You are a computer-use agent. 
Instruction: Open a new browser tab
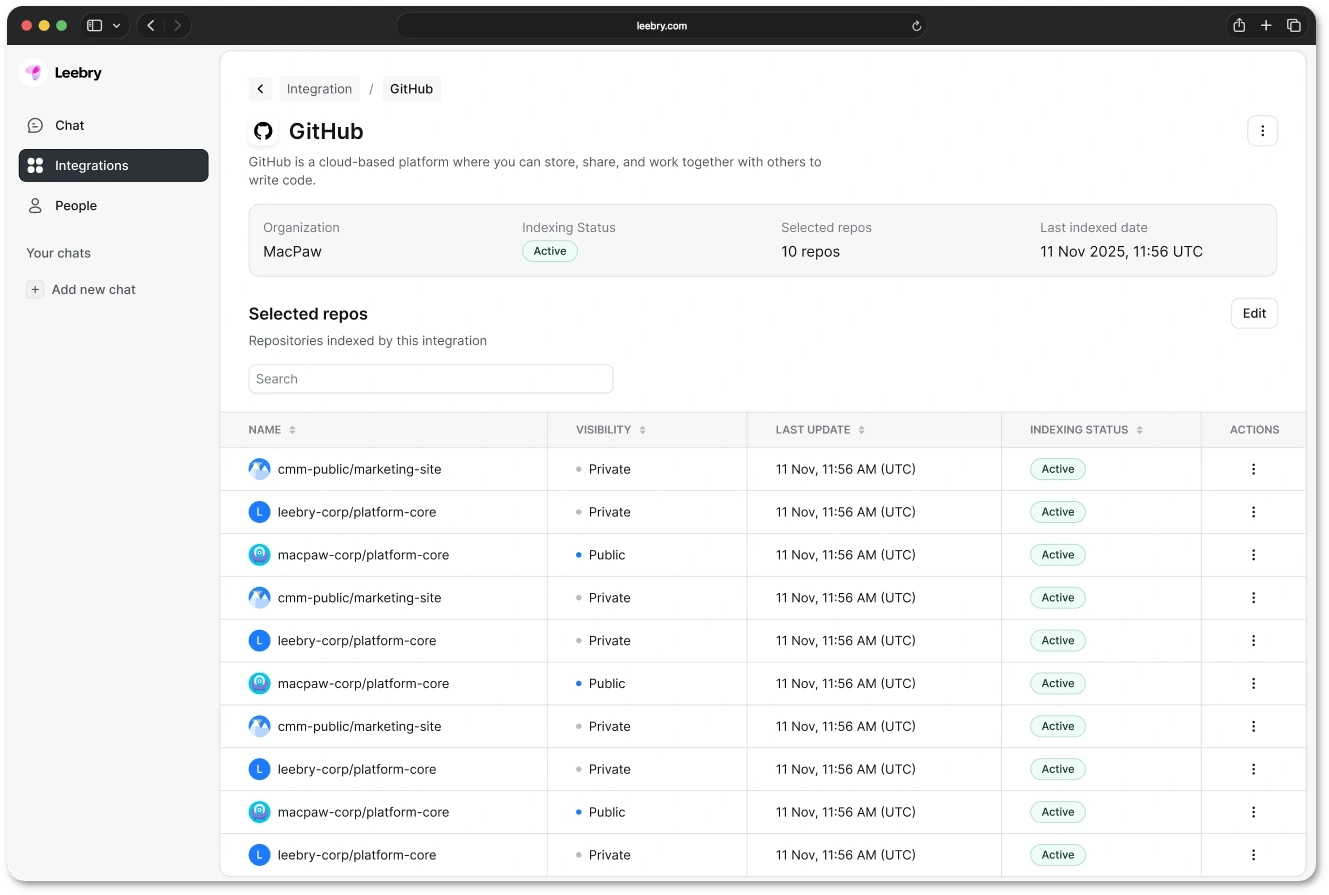1266,25
